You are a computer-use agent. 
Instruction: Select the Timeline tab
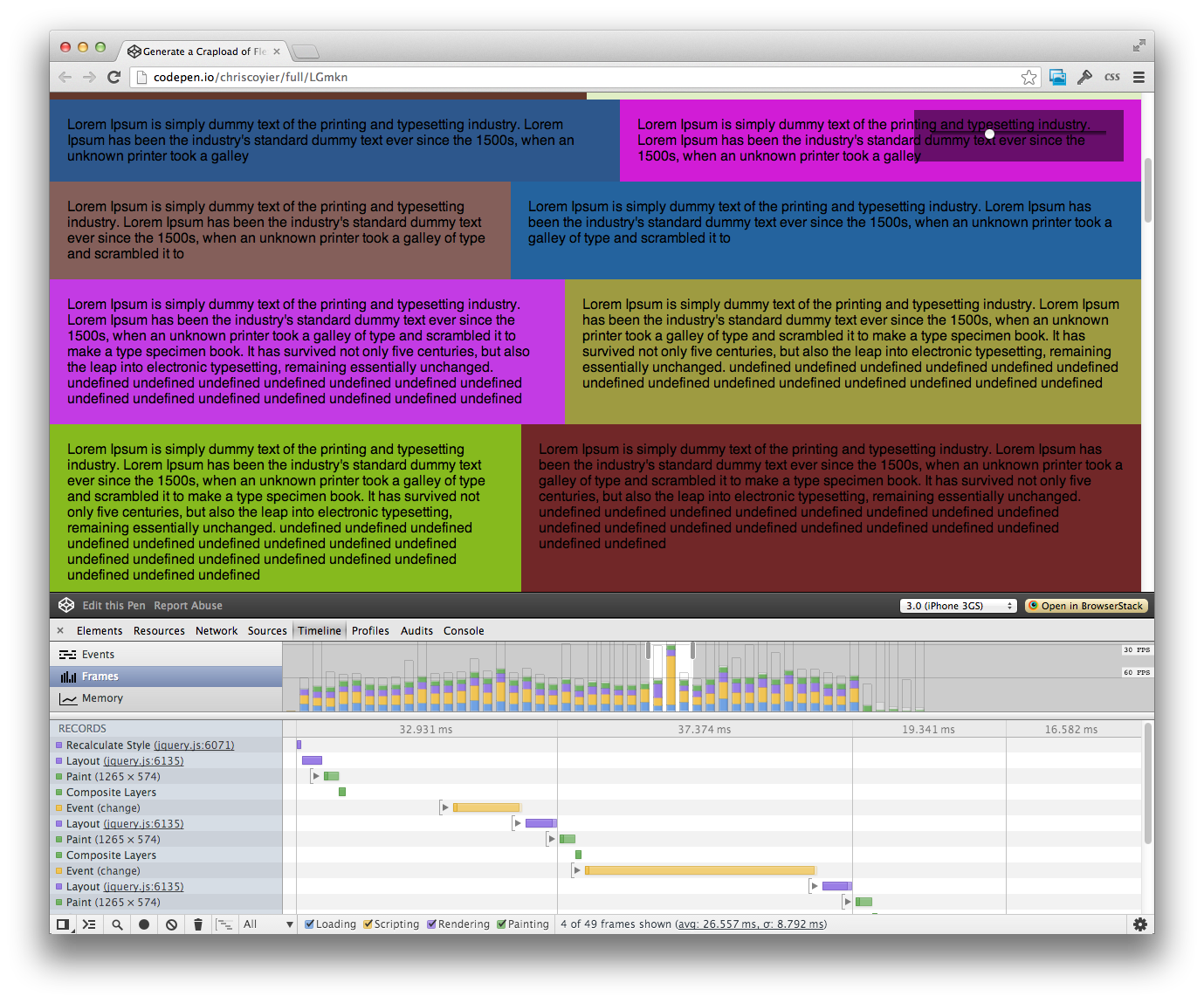coord(320,630)
